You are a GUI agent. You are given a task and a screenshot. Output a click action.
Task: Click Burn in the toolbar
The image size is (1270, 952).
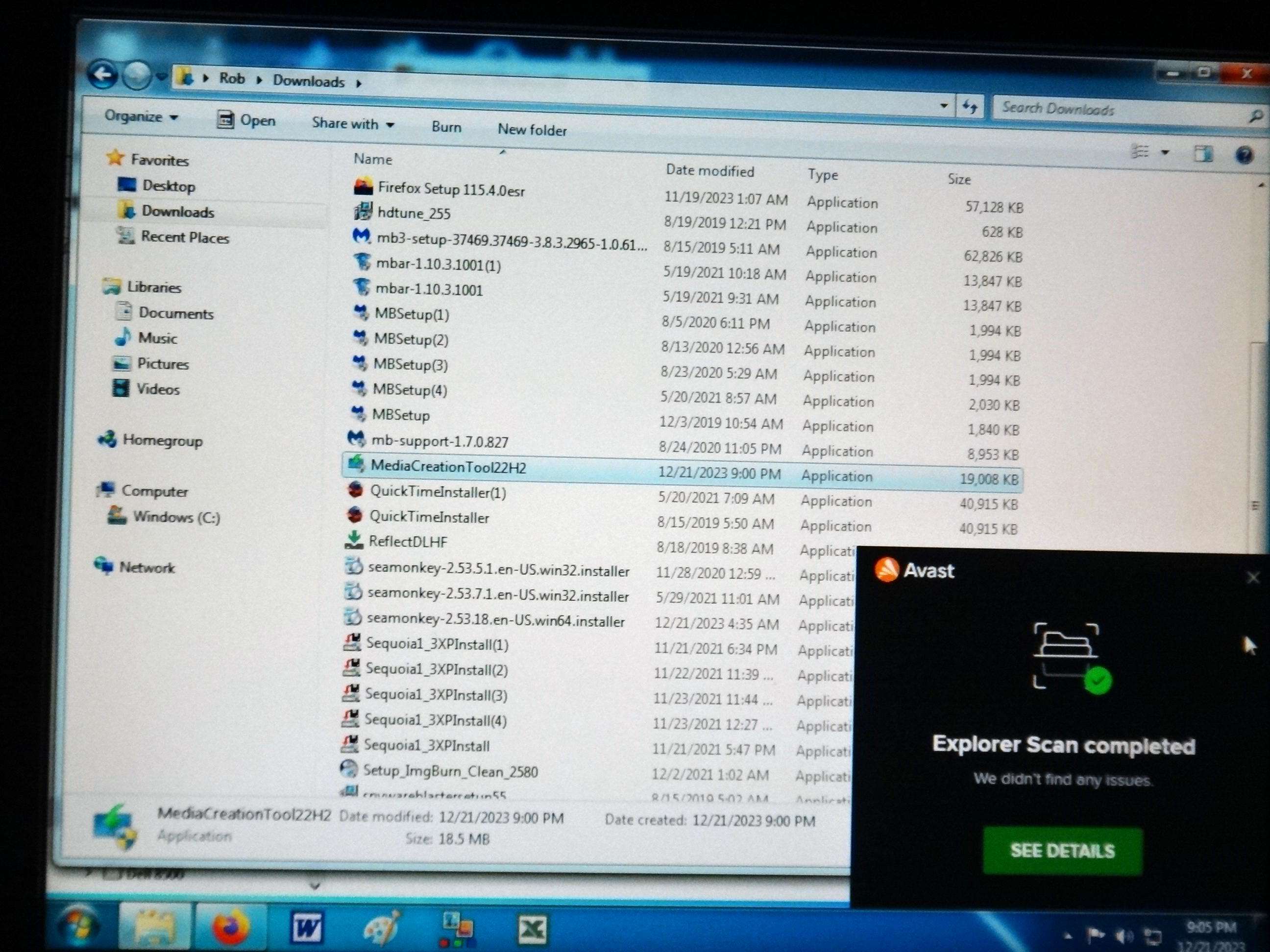[446, 127]
